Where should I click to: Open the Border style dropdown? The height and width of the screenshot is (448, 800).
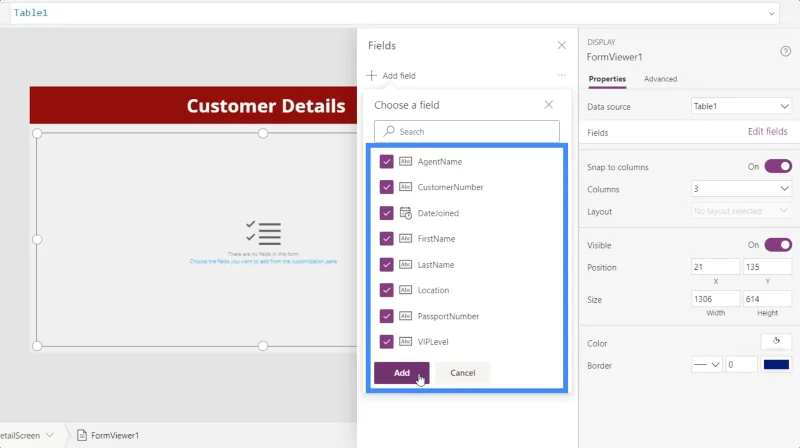point(707,364)
